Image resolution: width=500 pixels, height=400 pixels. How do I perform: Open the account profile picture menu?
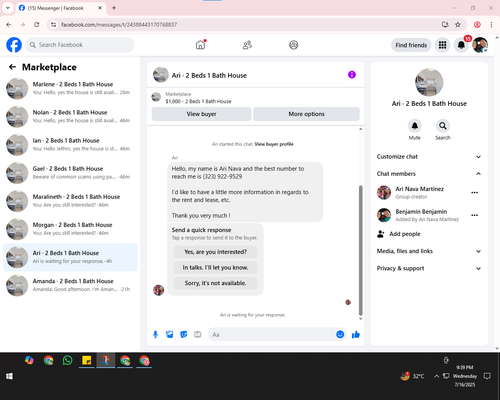click(x=480, y=45)
